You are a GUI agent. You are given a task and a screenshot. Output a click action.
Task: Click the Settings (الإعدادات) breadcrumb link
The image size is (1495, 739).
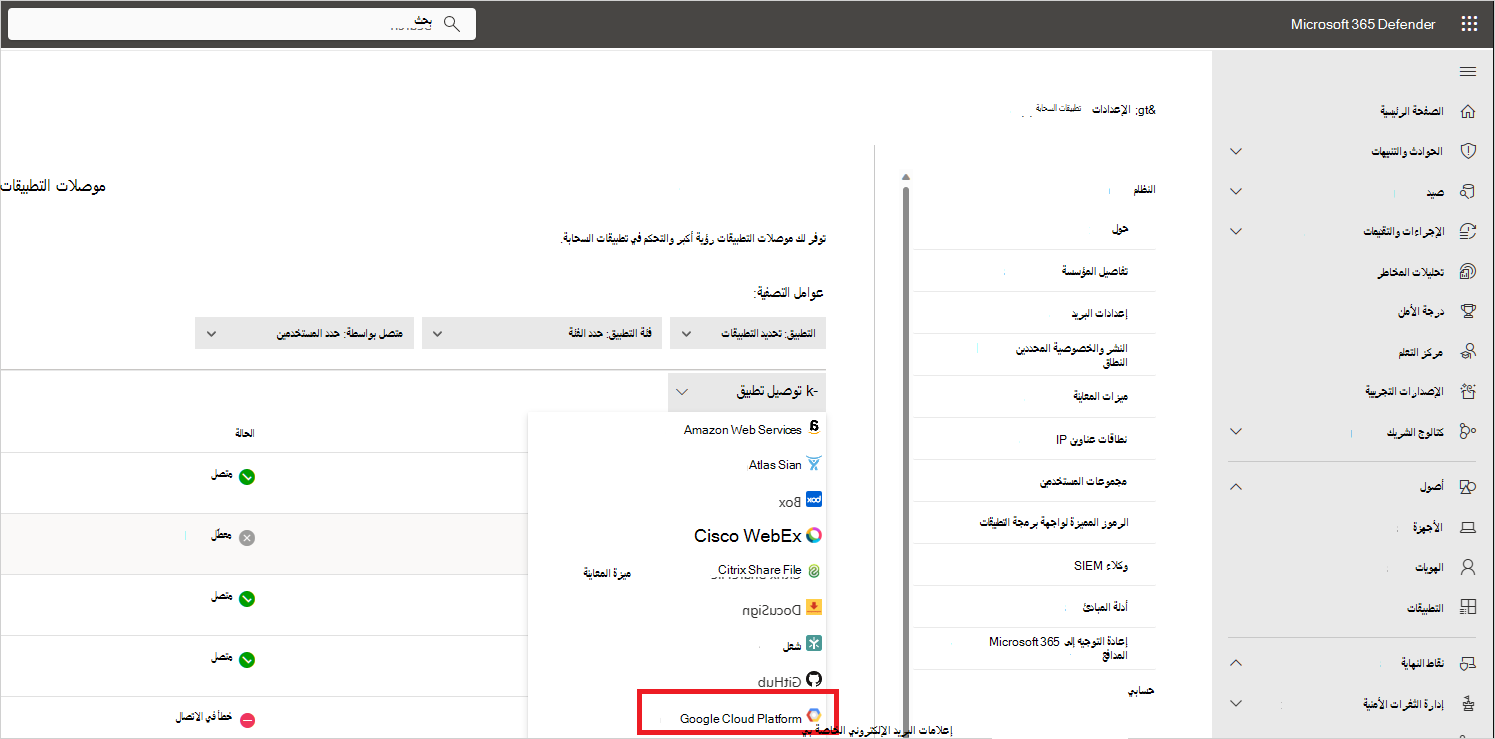(1111, 109)
